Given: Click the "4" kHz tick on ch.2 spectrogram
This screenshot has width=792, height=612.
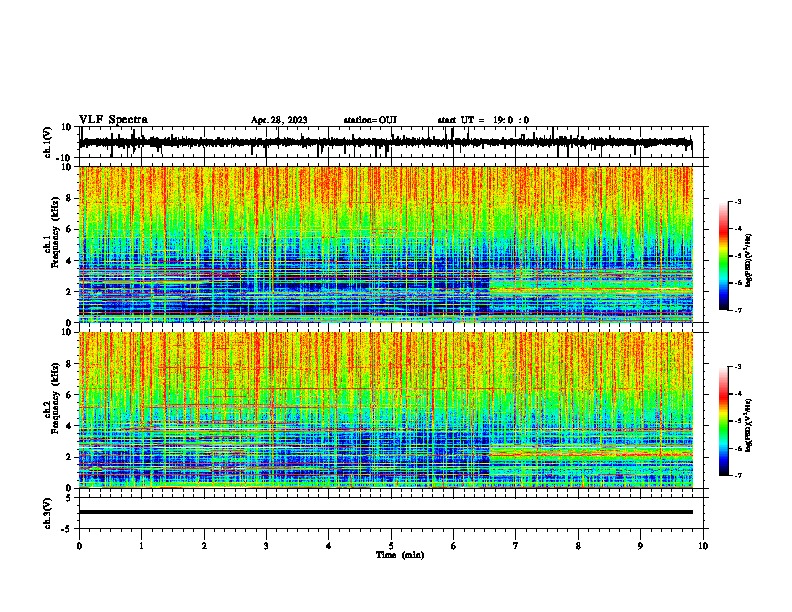Looking at the screenshot, I should [x=69, y=426].
